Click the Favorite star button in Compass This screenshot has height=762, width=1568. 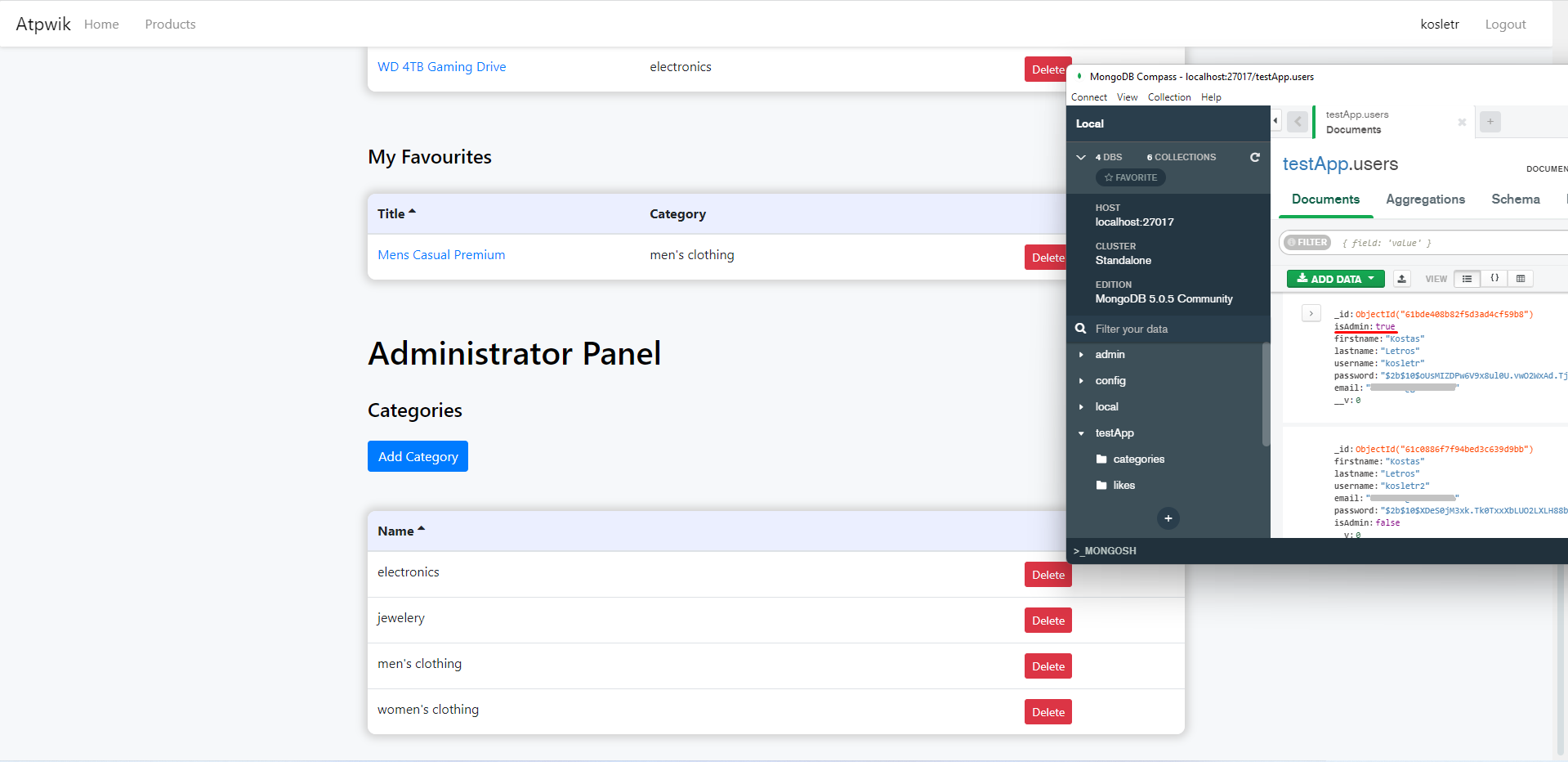1130,177
